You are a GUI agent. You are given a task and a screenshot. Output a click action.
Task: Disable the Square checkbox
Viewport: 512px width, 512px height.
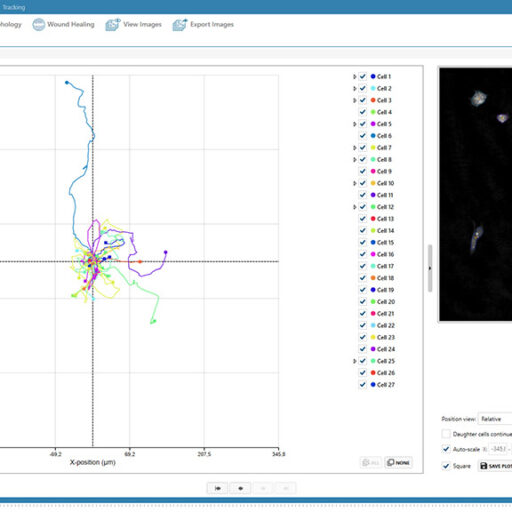pyautogui.click(x=446, y=466)
